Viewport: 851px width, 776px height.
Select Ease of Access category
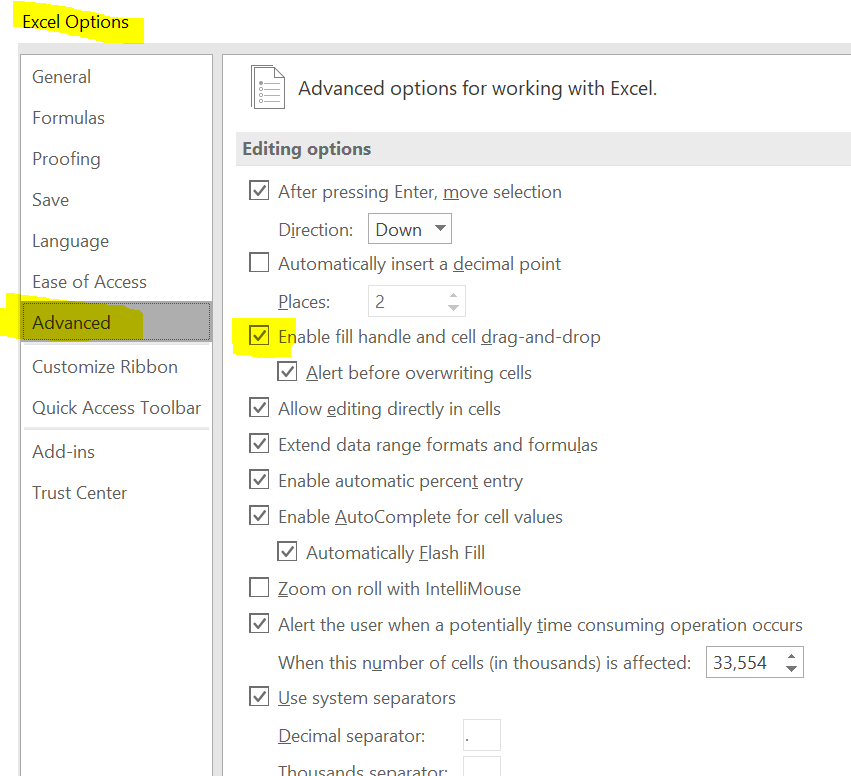tap(90, 282)
